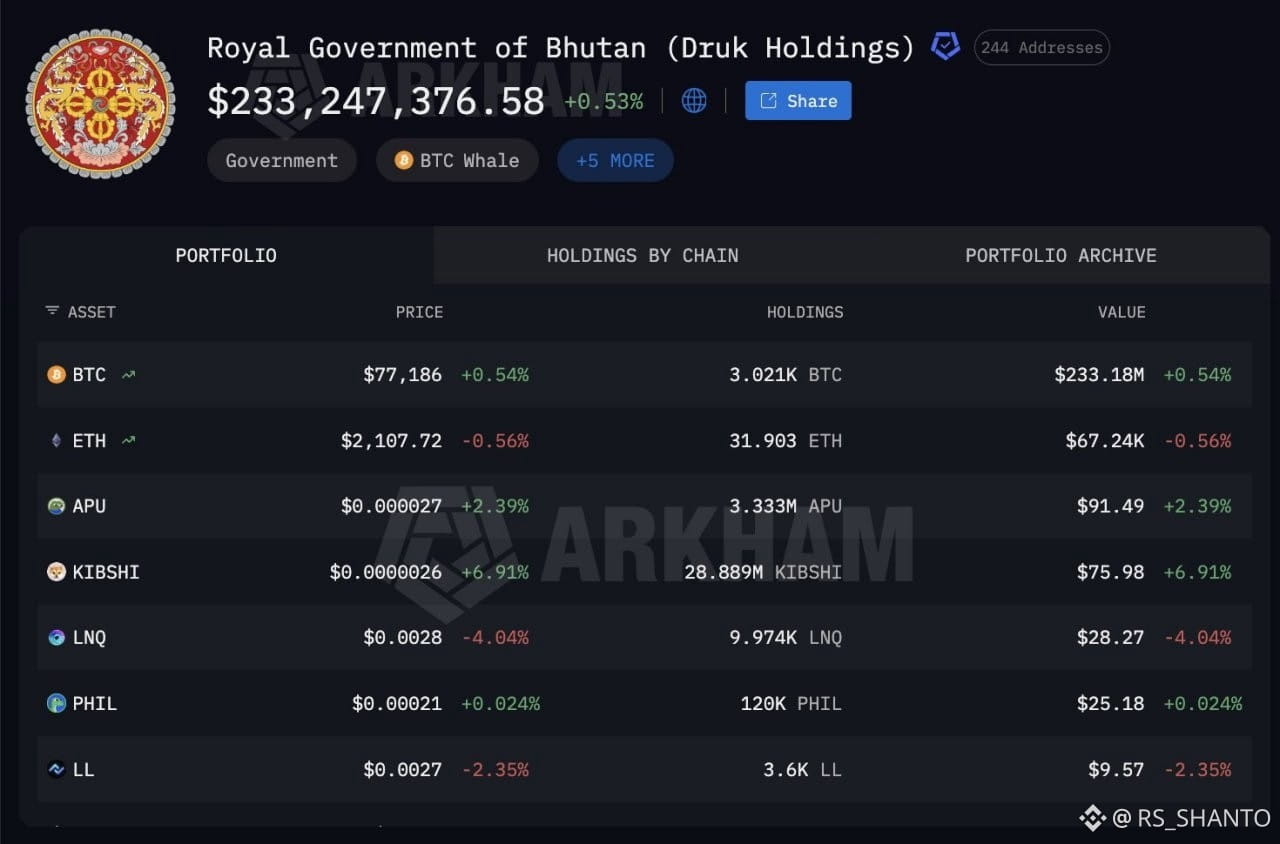Click the PHIL price $0.00021
The height and width of the screenshot is (844, 1280).
pos(397,703)
